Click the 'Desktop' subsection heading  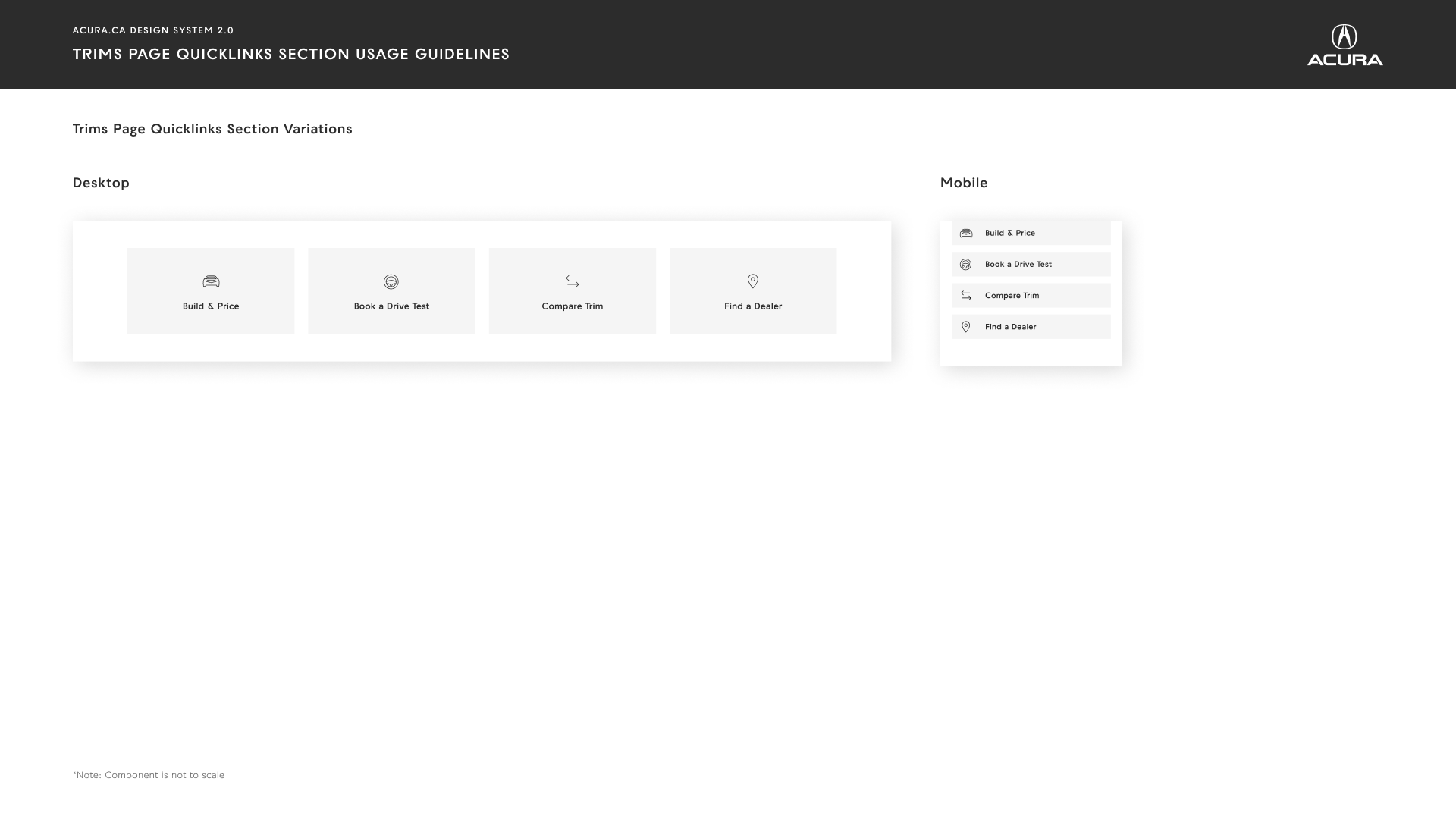[101, 183]
